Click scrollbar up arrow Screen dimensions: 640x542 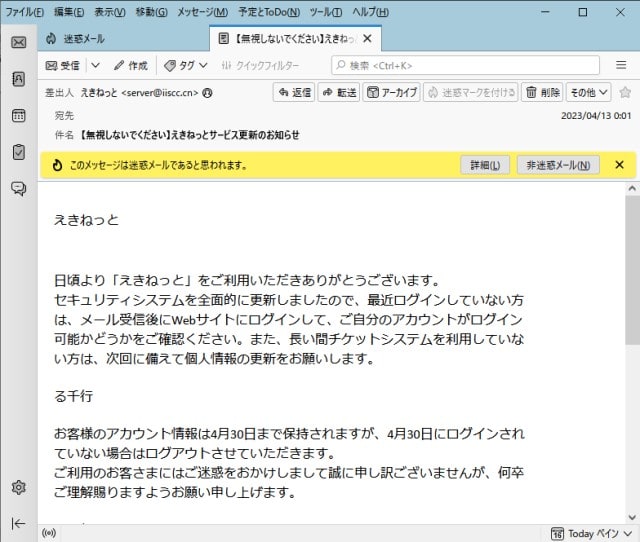coord(632,189)
